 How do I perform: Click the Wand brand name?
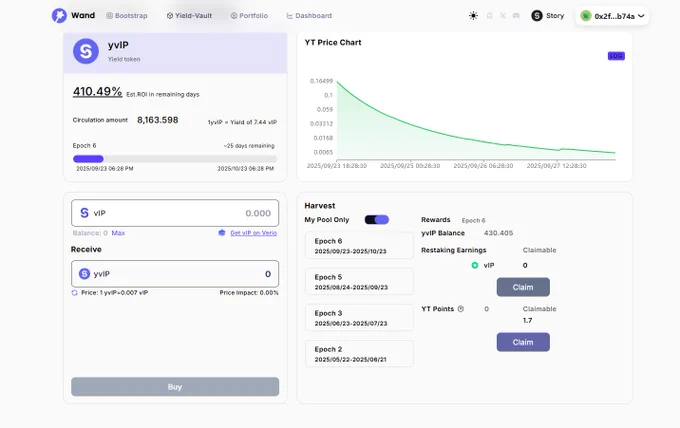pyautogui.click(x=83, y=15)
